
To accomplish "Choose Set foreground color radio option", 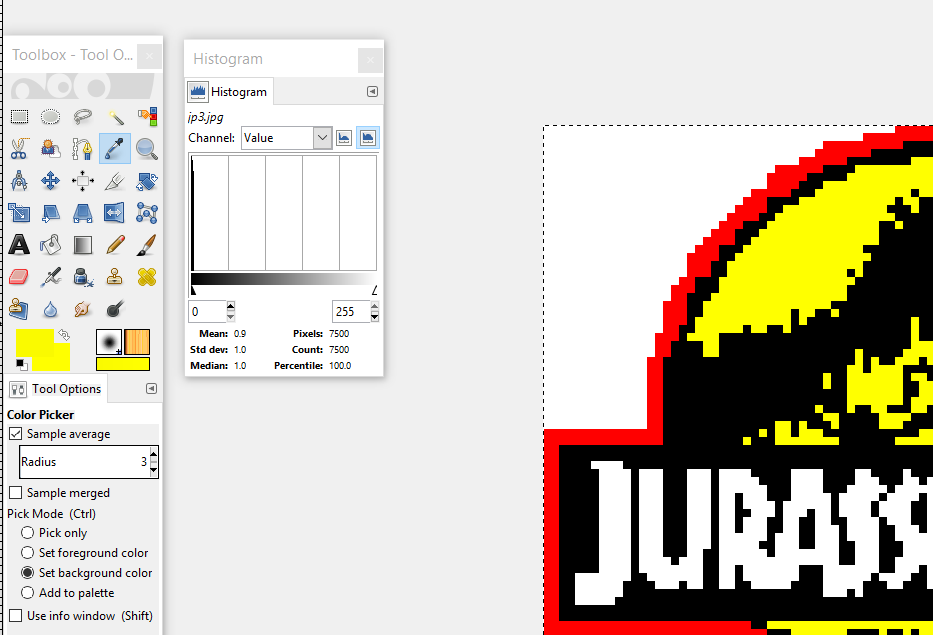I will pos(27,553).
